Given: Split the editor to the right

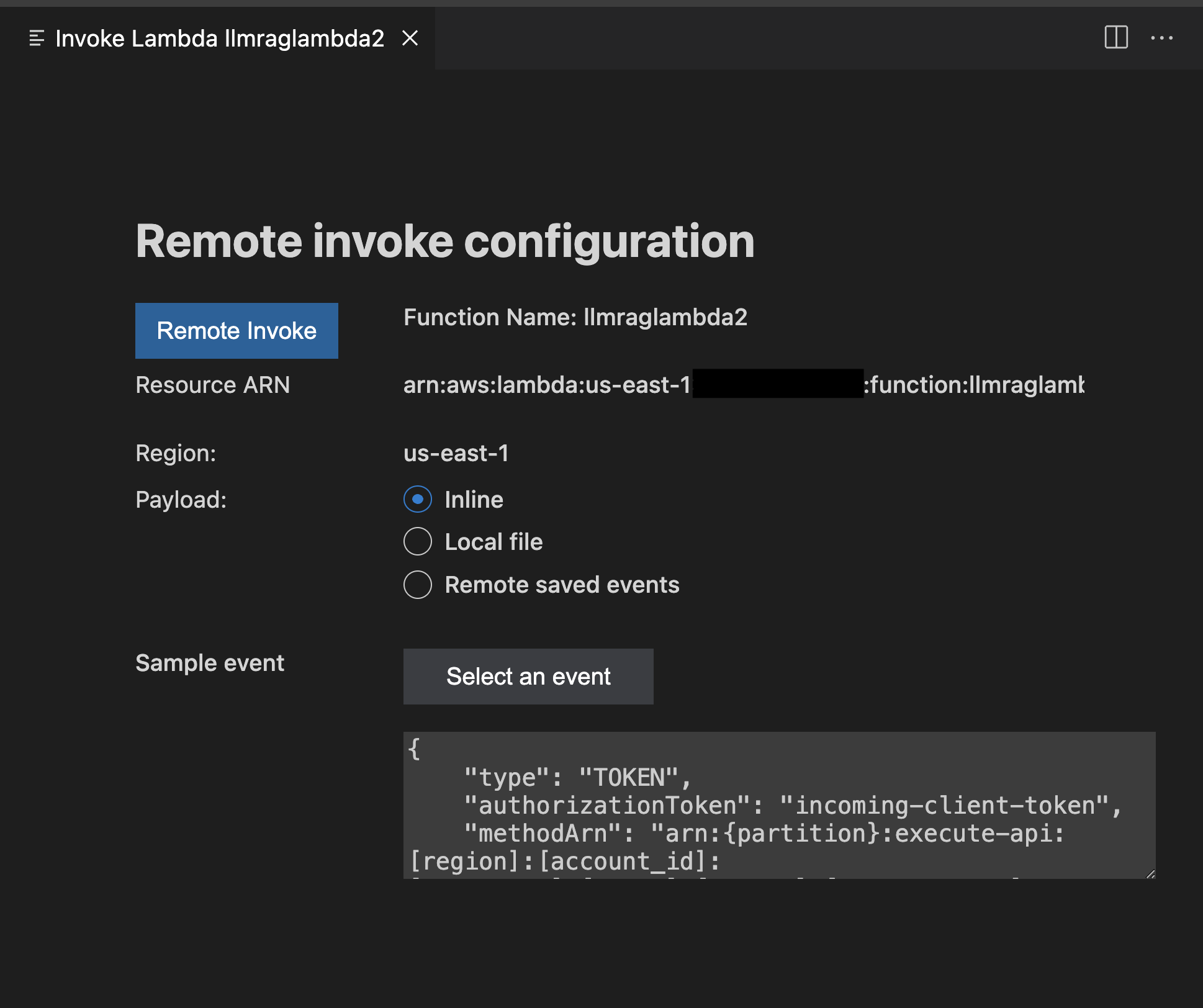Looking at the screenshot, I should coord(1116,38).
